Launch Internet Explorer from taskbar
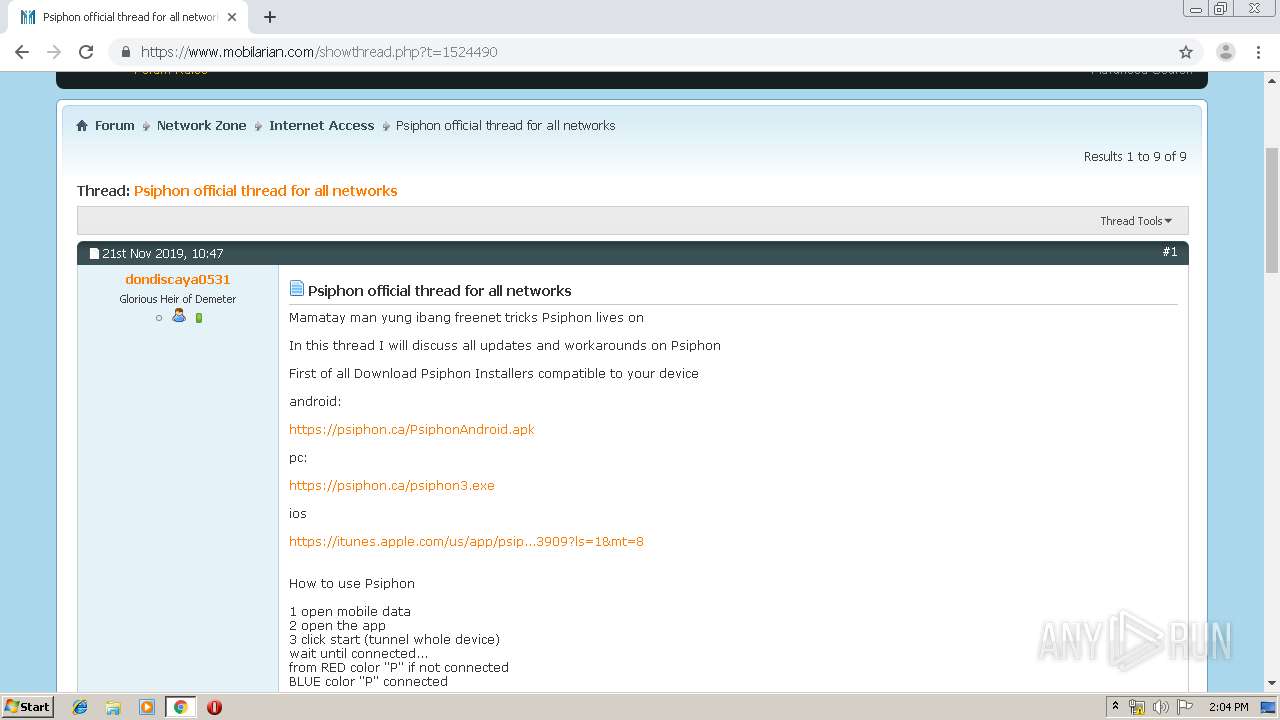This screenshot has width=1280, height=720. coord(80,707)
